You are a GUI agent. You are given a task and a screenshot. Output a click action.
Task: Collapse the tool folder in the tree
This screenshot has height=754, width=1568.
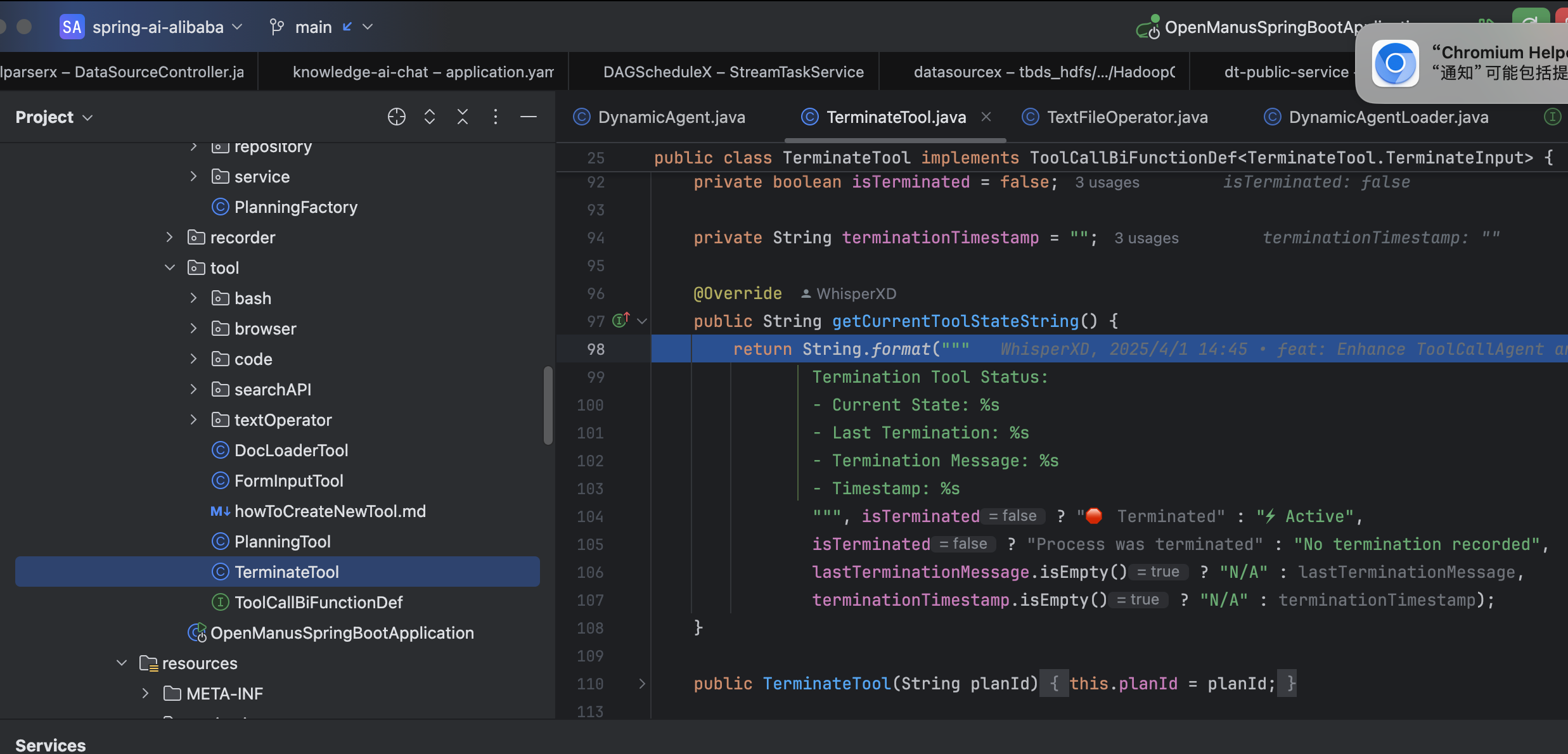[170, 268]
